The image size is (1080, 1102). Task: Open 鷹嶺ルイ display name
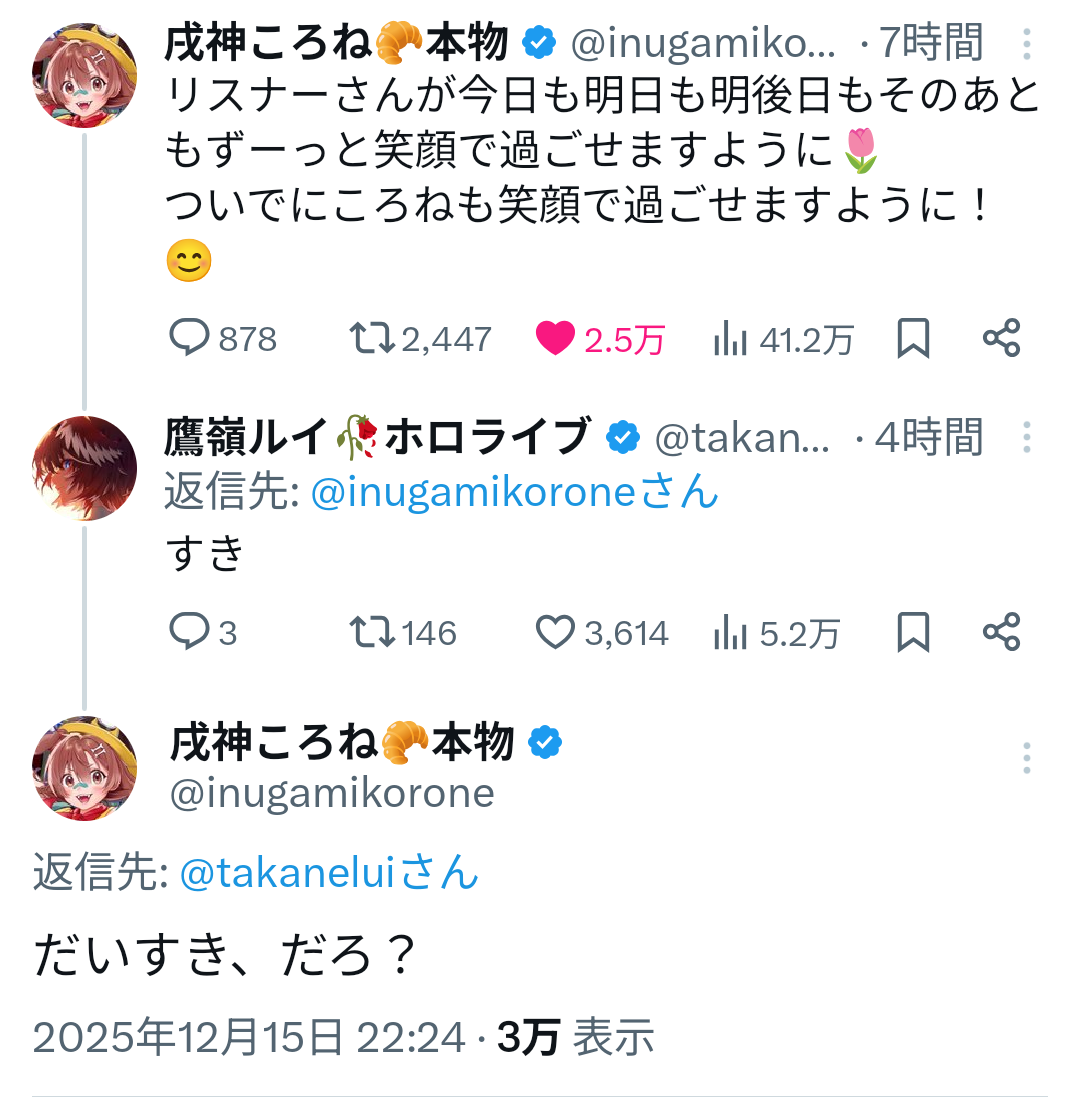[246, 438]
